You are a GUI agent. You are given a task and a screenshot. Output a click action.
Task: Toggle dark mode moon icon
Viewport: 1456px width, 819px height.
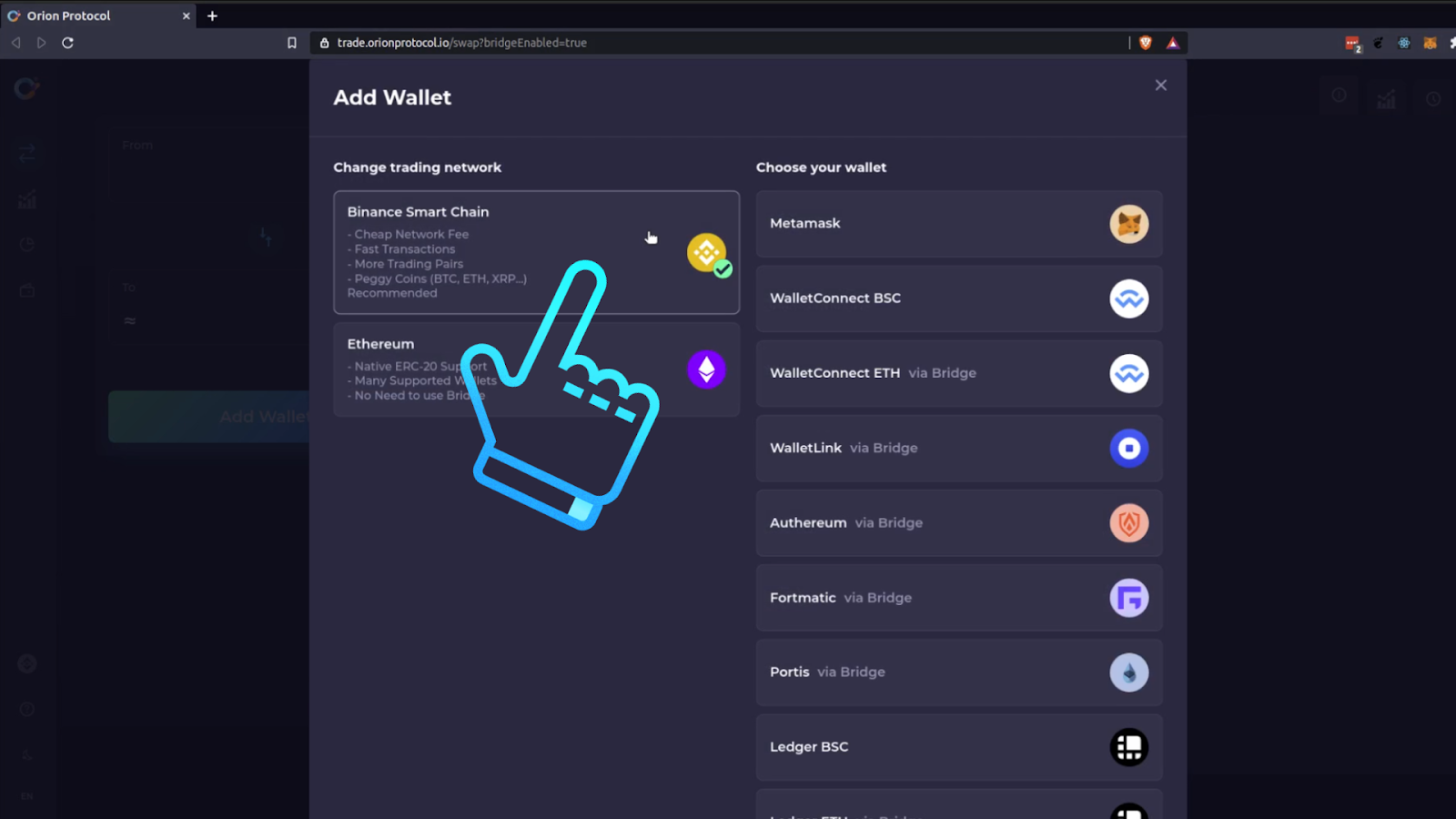pyautogui.click(x=26, y=755)
